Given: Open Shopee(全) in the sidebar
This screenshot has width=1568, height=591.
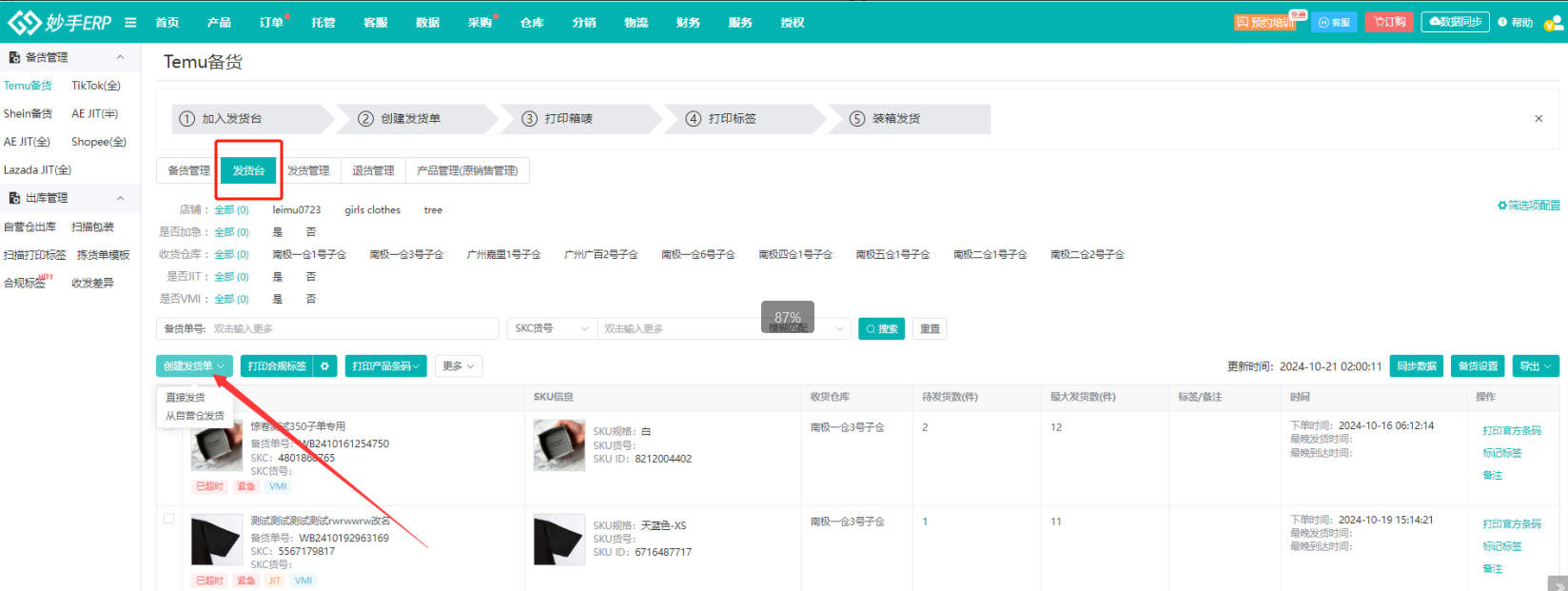Looking at the screenshot, I should [x=98, y=142].
